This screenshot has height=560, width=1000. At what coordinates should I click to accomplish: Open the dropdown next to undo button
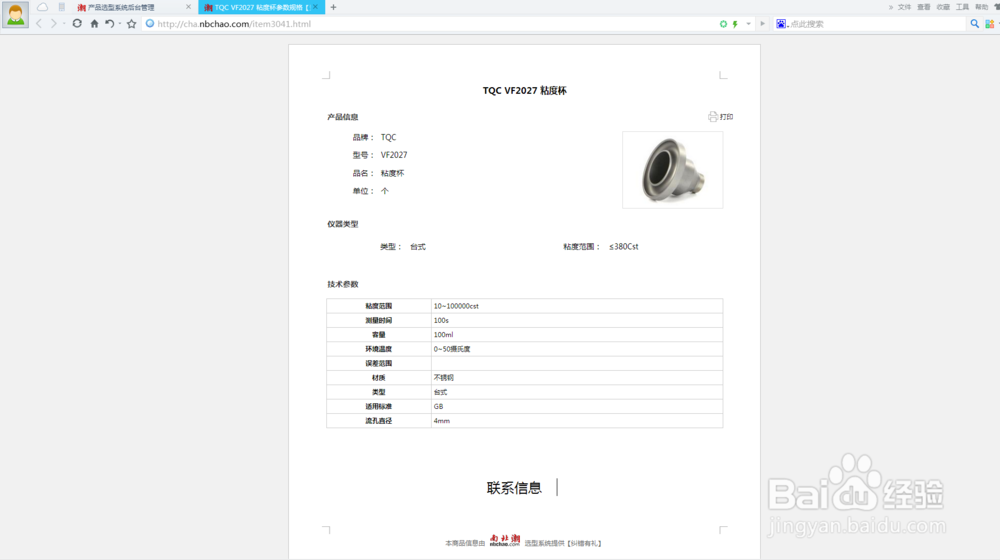pos(120,24)
